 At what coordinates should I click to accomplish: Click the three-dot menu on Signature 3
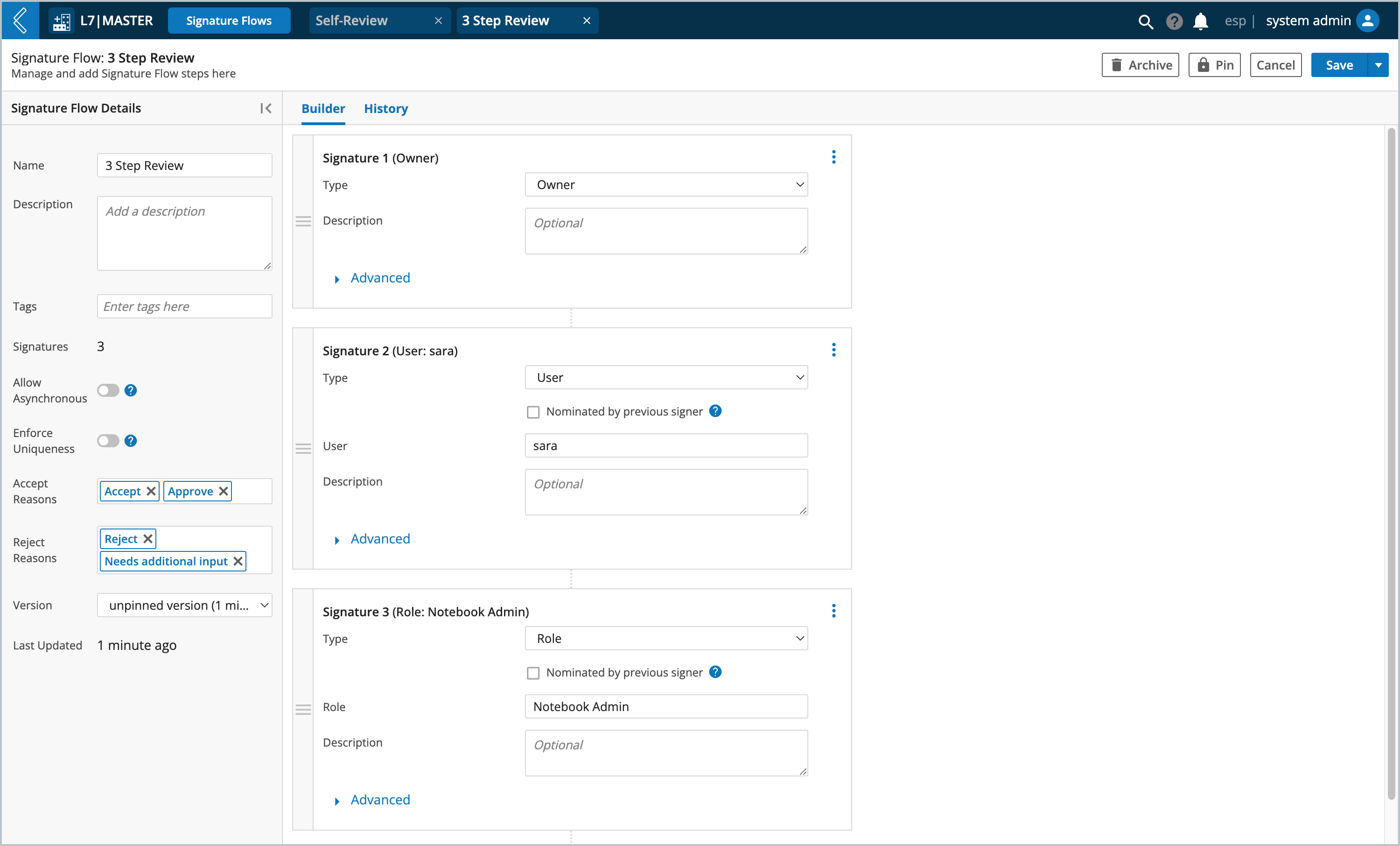tap(834, 611)
